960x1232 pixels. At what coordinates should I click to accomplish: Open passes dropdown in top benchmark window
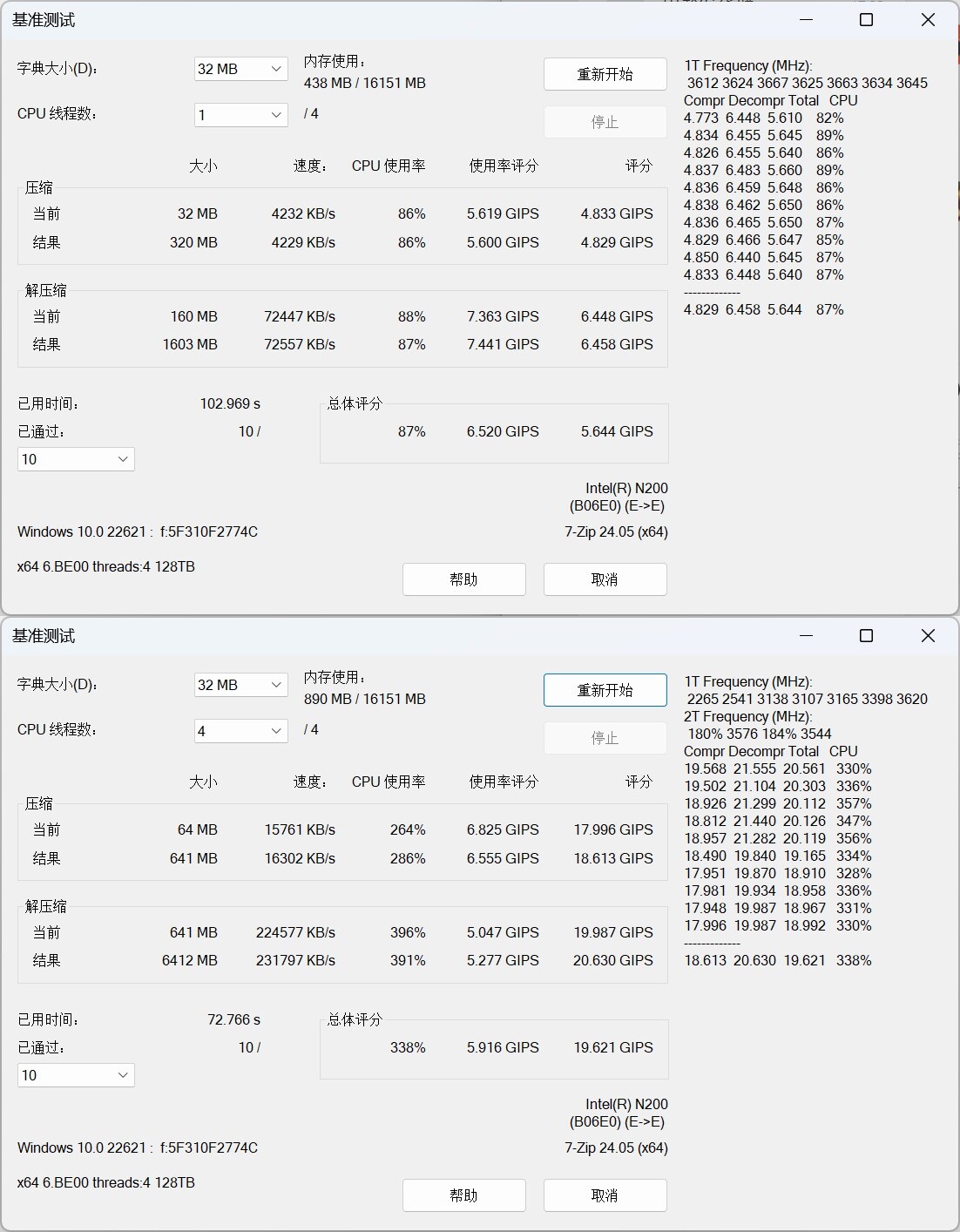76,459
